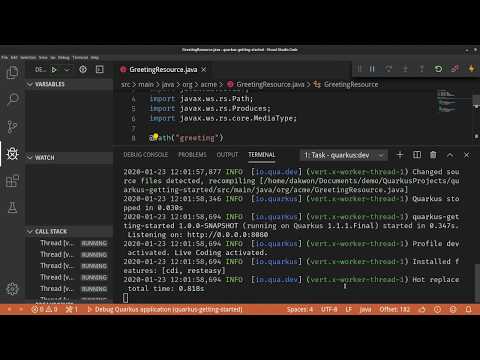The height and width of the screenshot is (360, 480).
Task: Open the Test flask icon view
Action: (x=12, y=208)
